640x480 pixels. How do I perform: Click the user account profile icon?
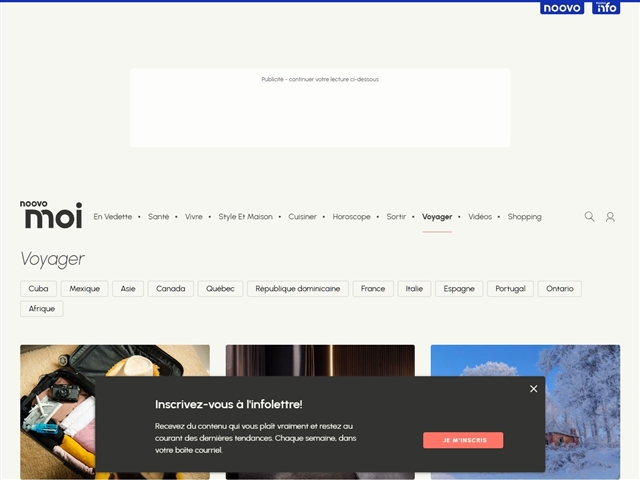tap(610, 217)
